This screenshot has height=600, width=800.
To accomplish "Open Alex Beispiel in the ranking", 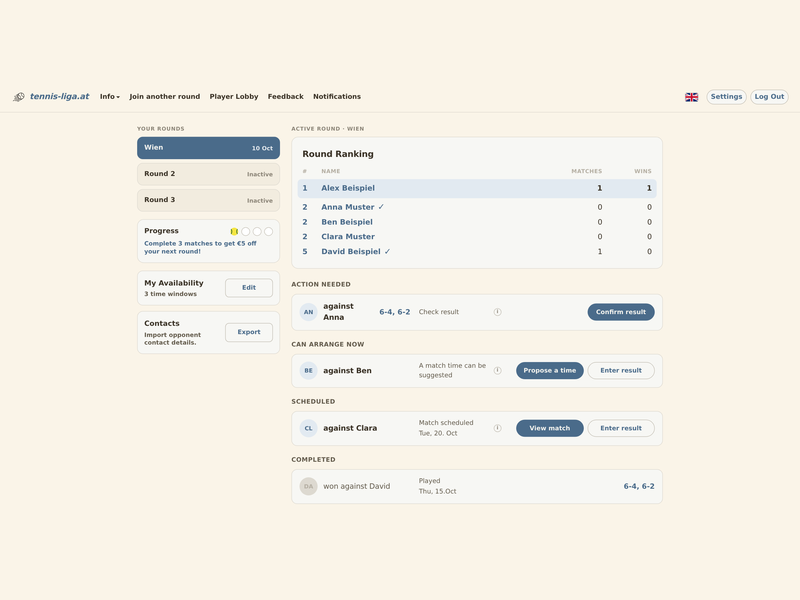I will point(348,188).
